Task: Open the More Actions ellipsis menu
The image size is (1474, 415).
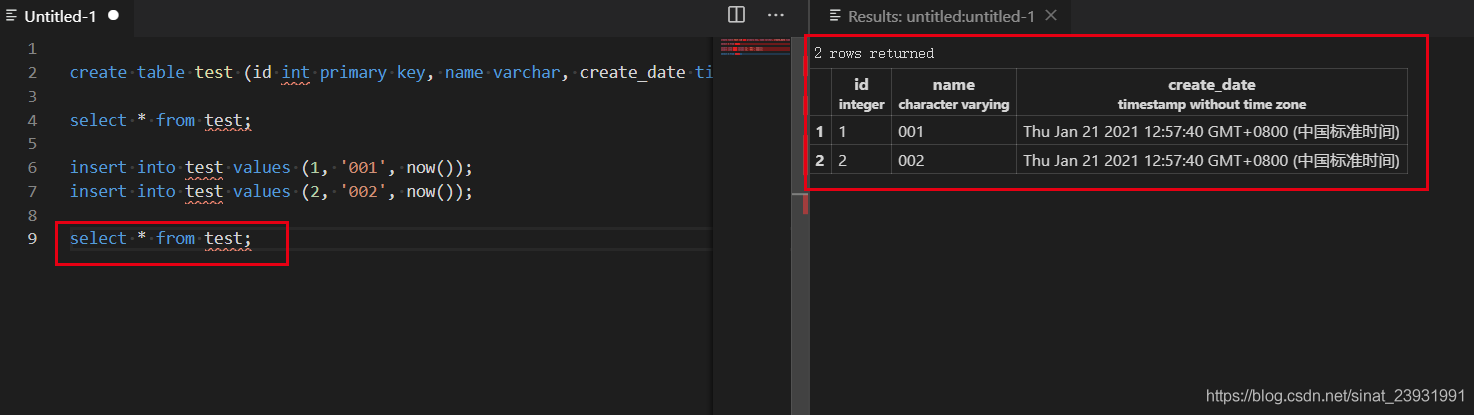Action: [x=776, y=15]
